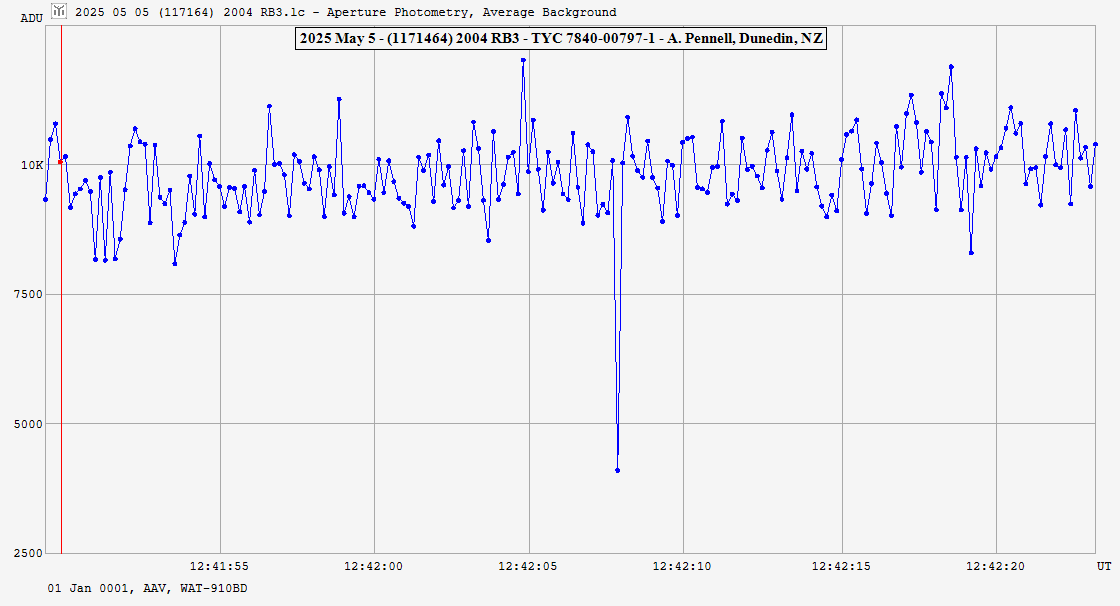This screenshot has height=606, width=1120.
Task: Select the deepest occultation minimum data point
Action: 617,470
